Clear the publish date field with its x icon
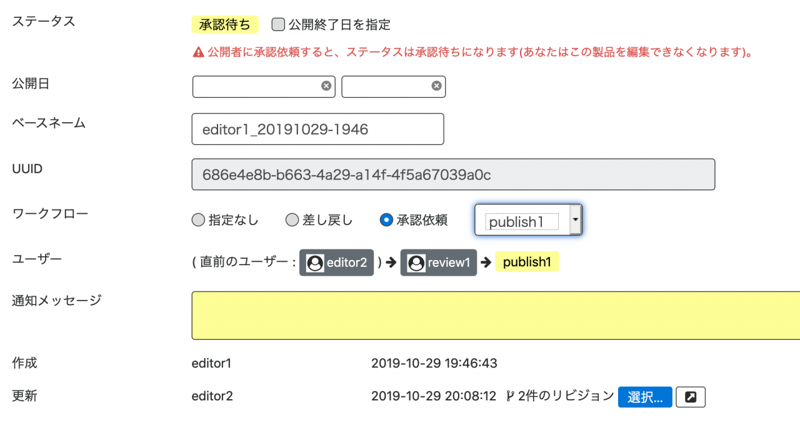This screenshot has height=421, width=800. 326,87
